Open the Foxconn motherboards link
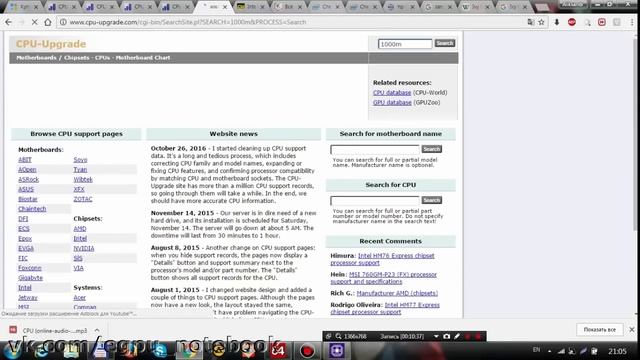This screenshot has width=640, height=360. 30,268
